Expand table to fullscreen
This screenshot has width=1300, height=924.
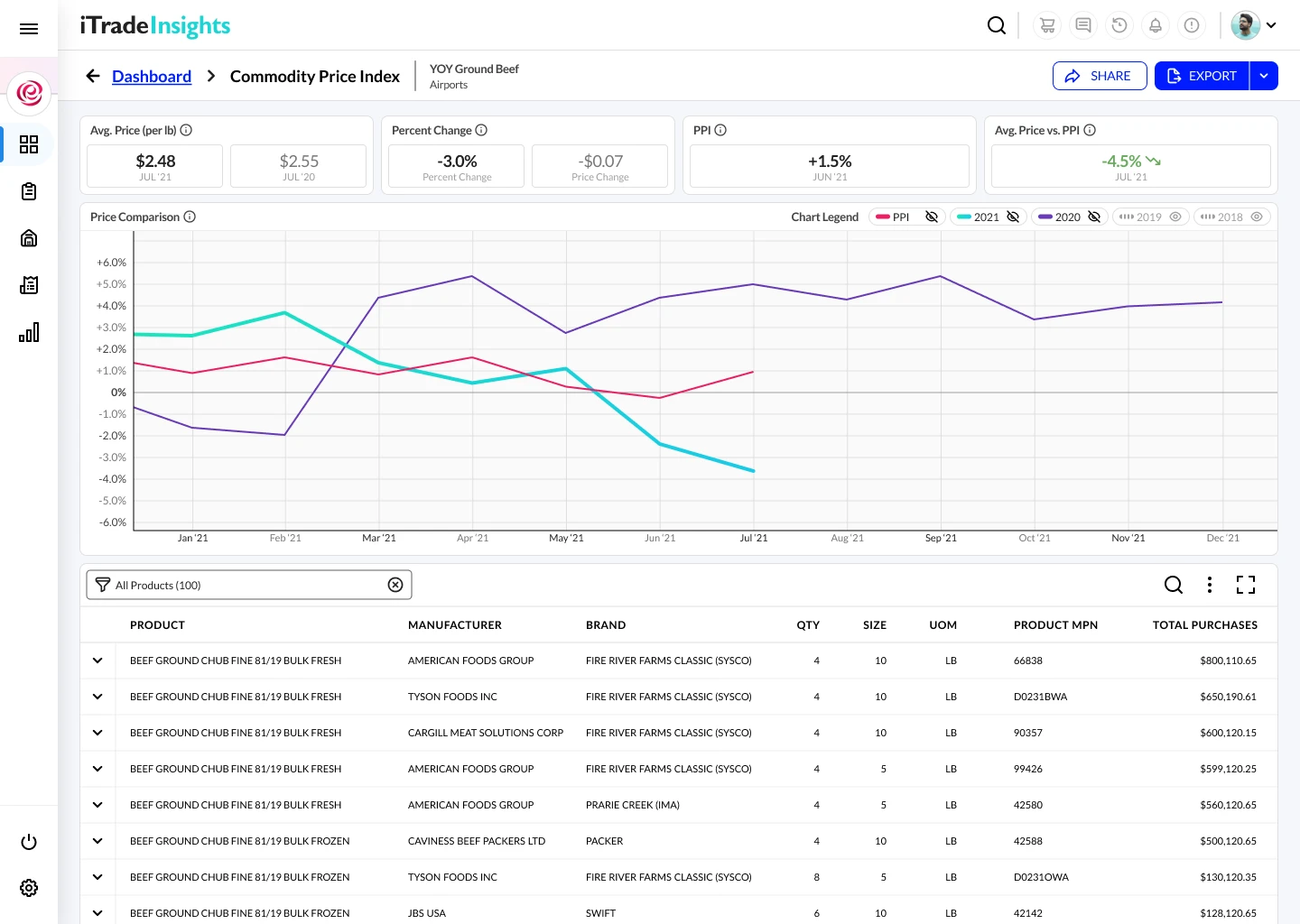[1246, 585]
